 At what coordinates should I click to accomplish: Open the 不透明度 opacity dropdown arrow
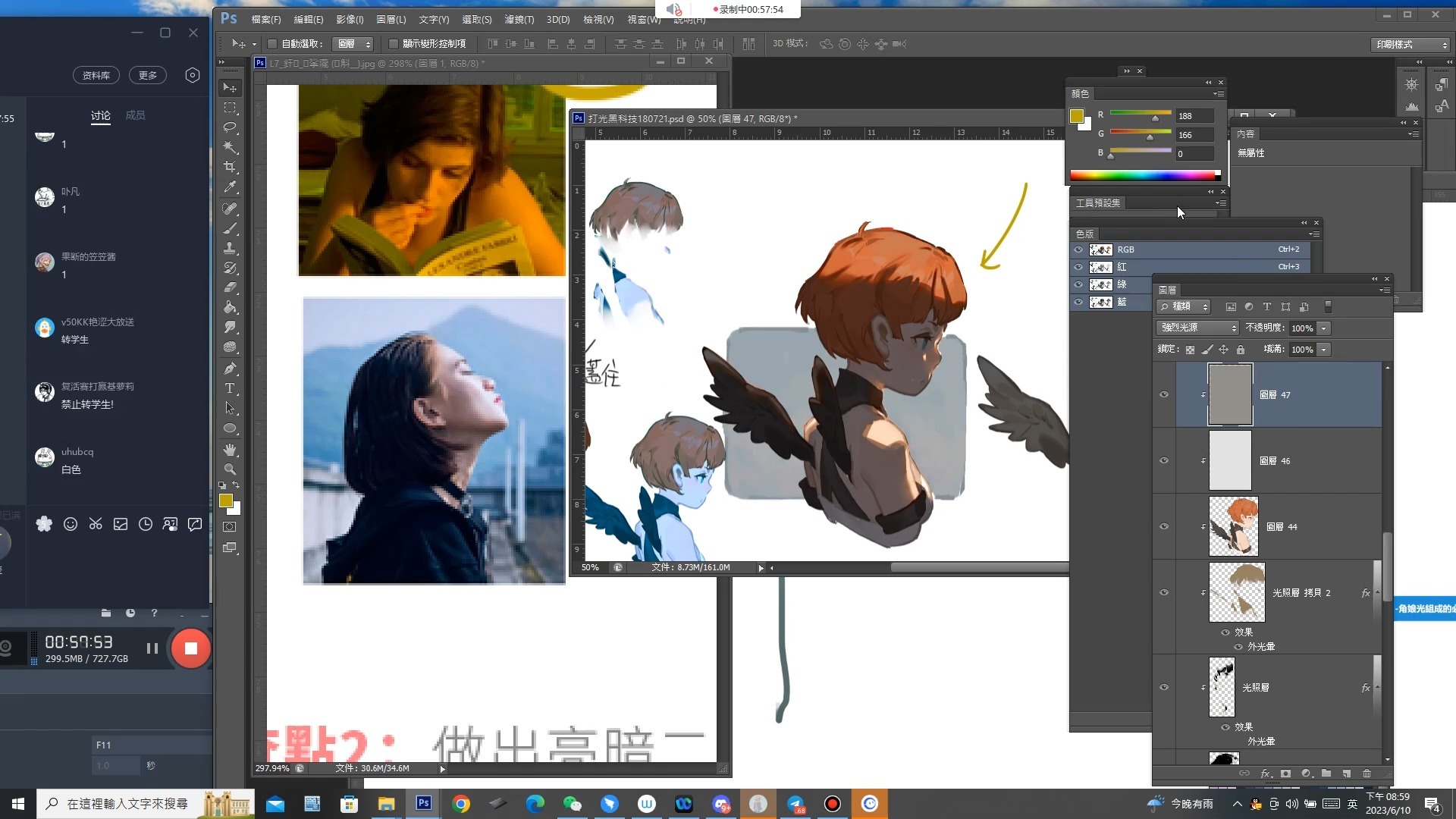[x=1324, y=328]
